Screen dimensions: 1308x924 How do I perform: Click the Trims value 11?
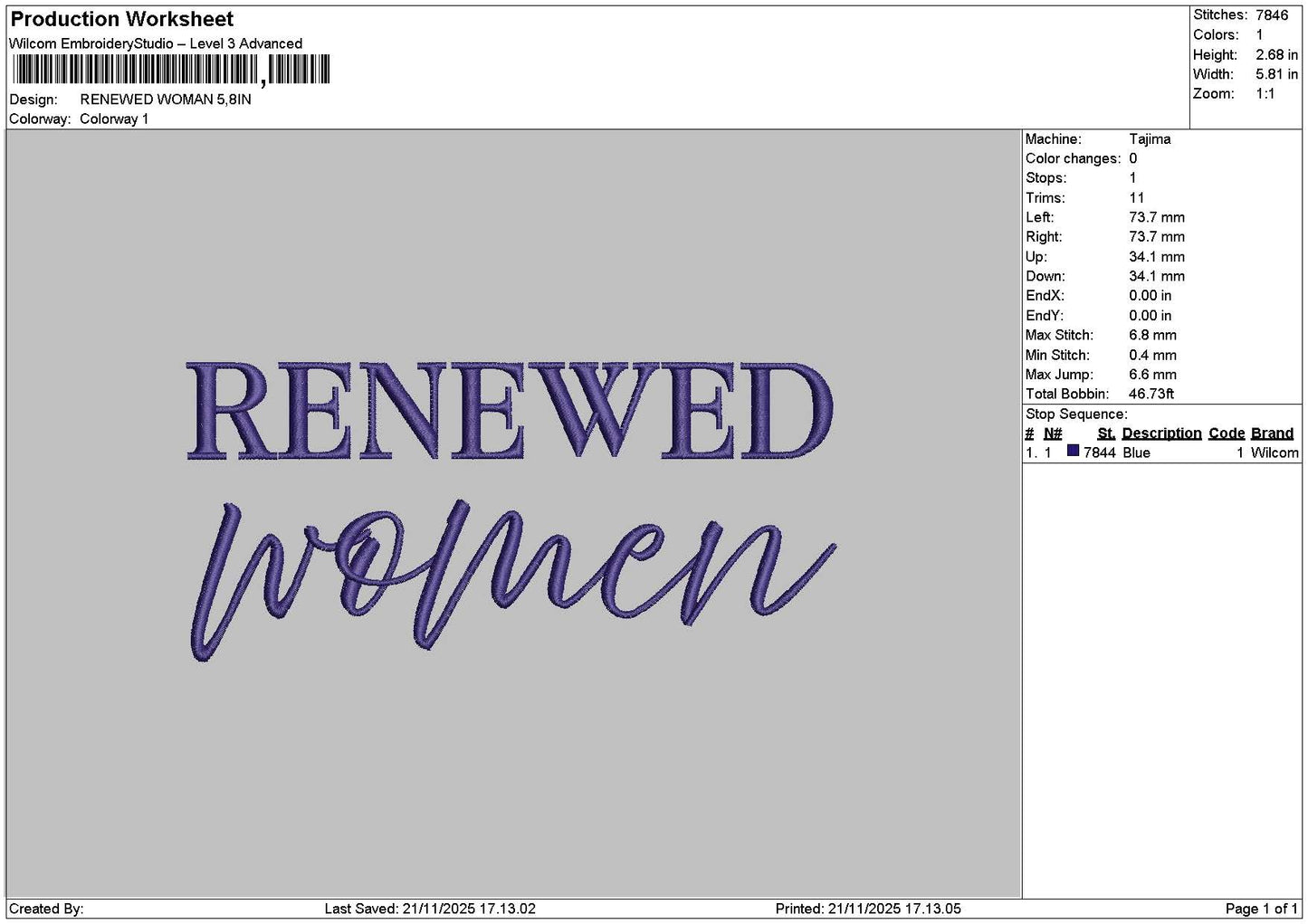1137,198
